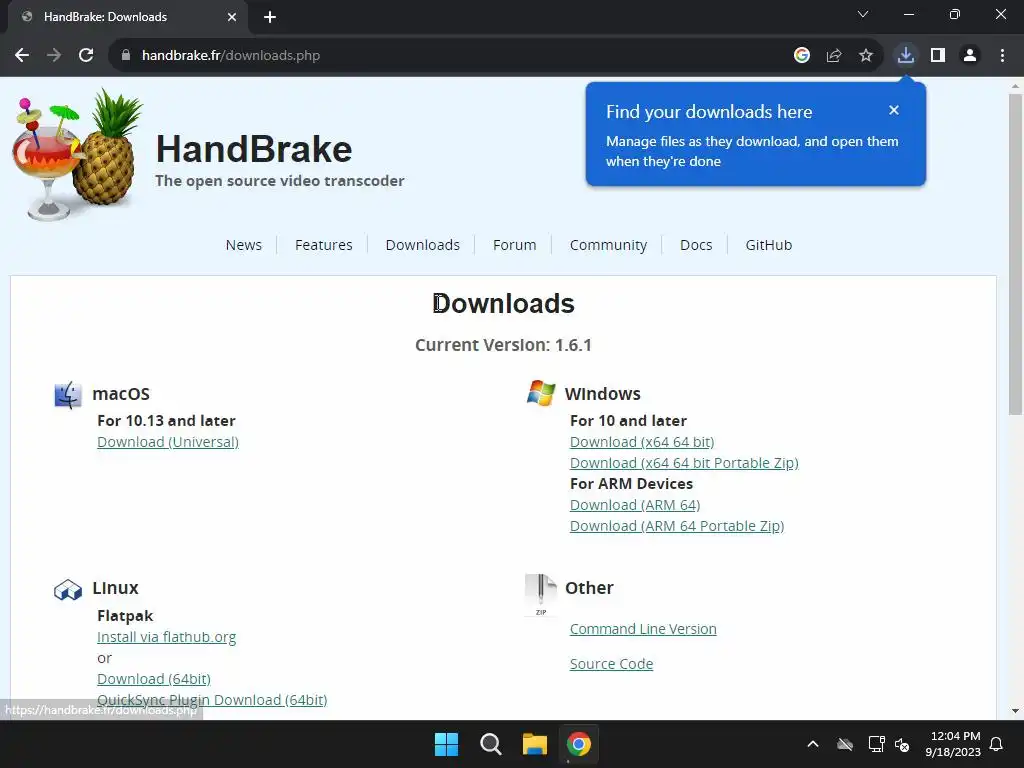The image size is (1024, 768).
Task: Click Install via flathub.org link
Action: click(167, 637)
